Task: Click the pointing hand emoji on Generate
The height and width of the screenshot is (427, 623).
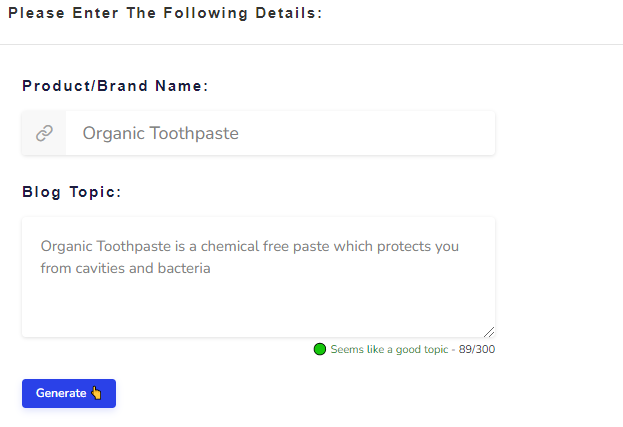Action: pyautogui.click(x=96, y=393)
